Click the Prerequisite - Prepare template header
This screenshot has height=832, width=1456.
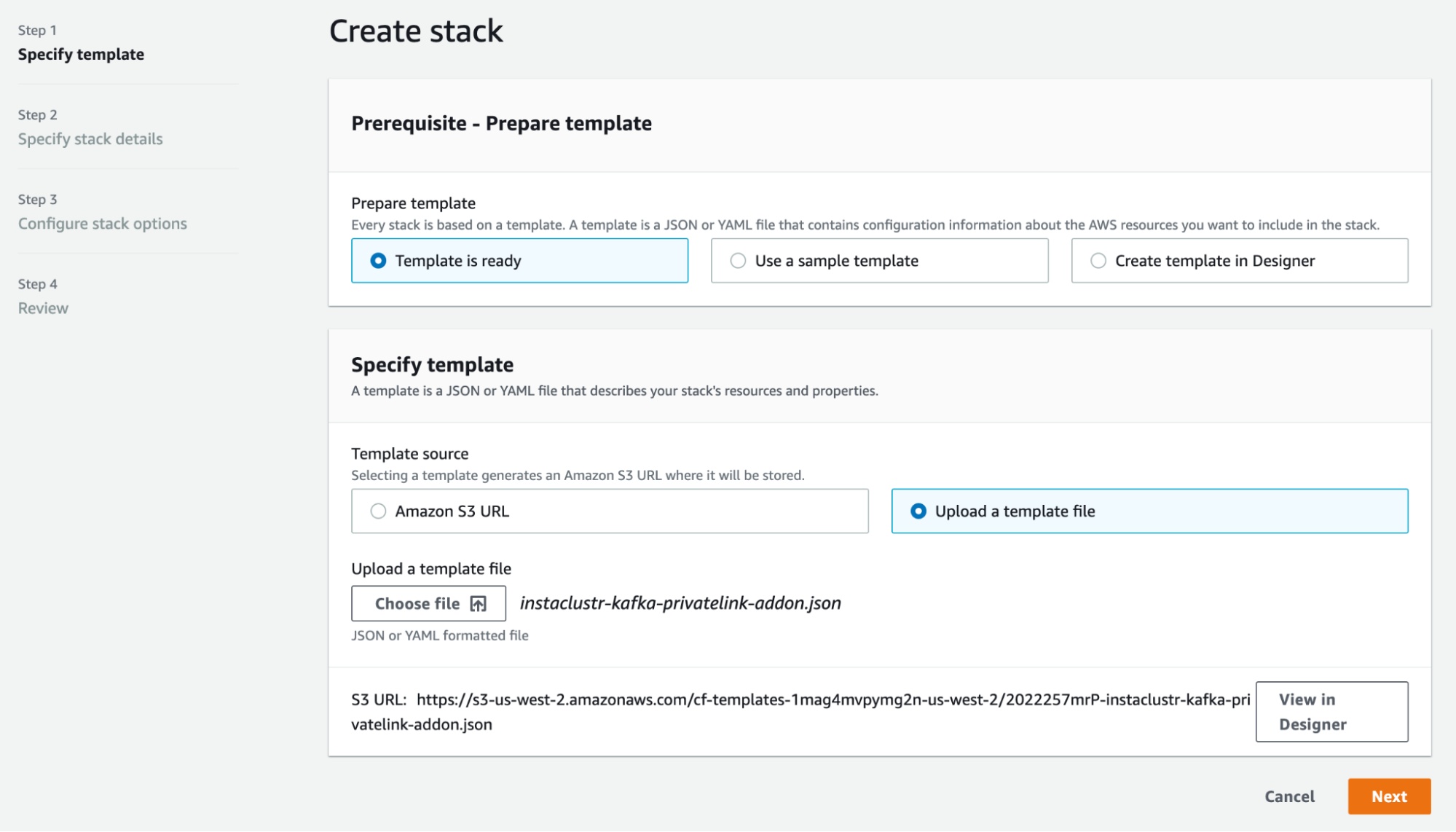pyautogui.click(x=501, y=124)
